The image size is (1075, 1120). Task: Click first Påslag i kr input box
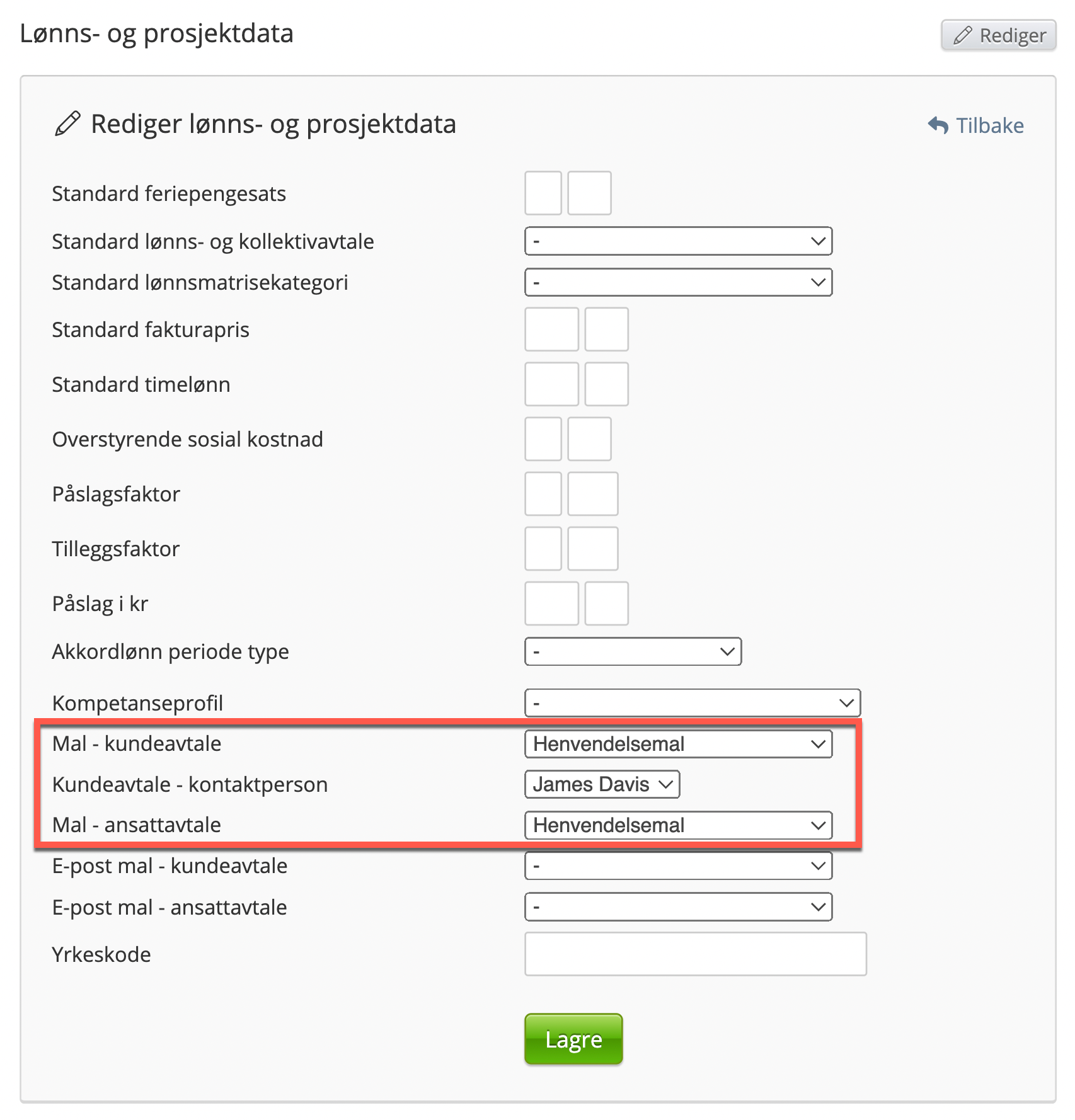[x=551, y=603]
